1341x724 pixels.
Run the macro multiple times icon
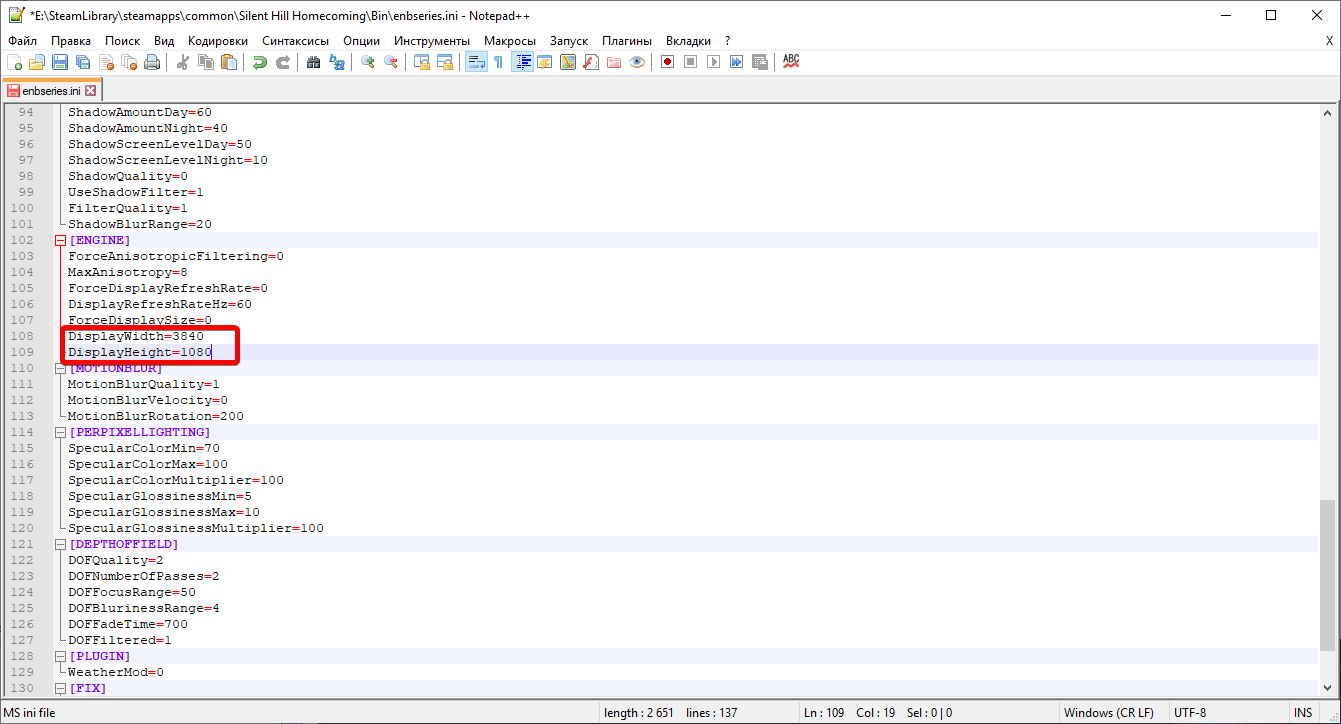click(x=736, y=62)
